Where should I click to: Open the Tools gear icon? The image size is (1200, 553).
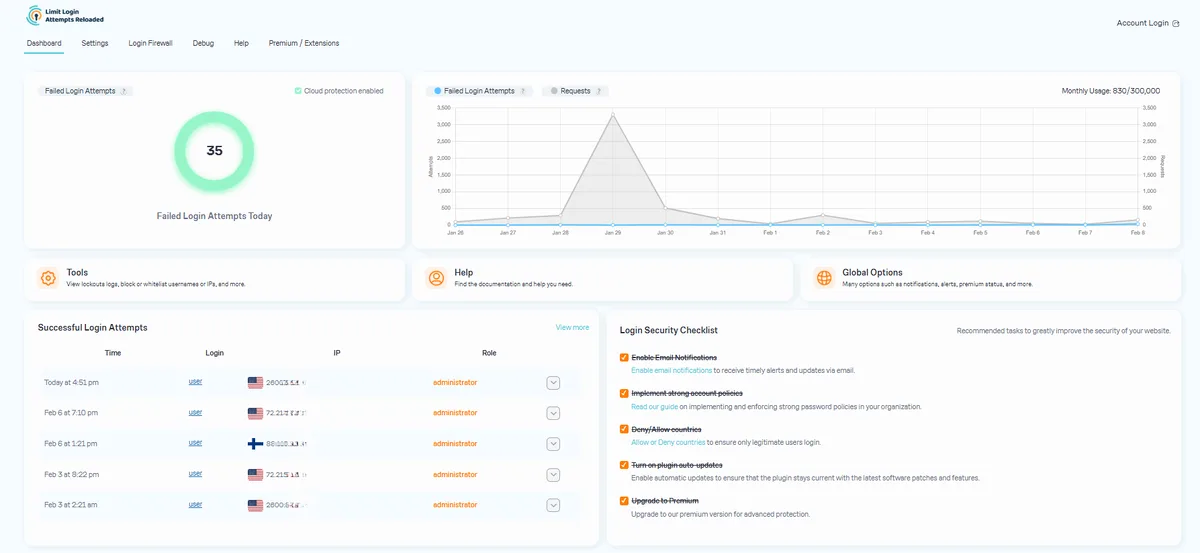click(48, 278)
